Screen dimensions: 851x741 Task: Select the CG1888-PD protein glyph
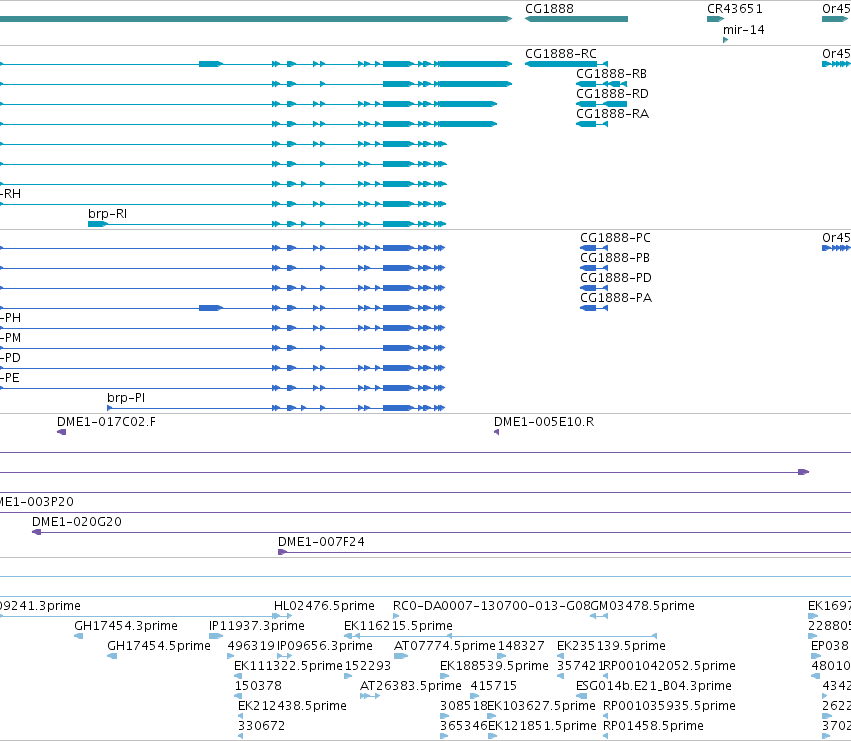pos(594,288)
